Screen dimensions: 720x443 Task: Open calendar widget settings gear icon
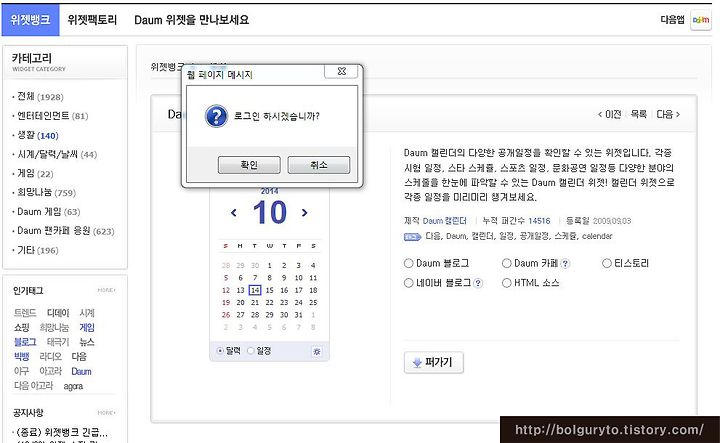coord(316,352)
